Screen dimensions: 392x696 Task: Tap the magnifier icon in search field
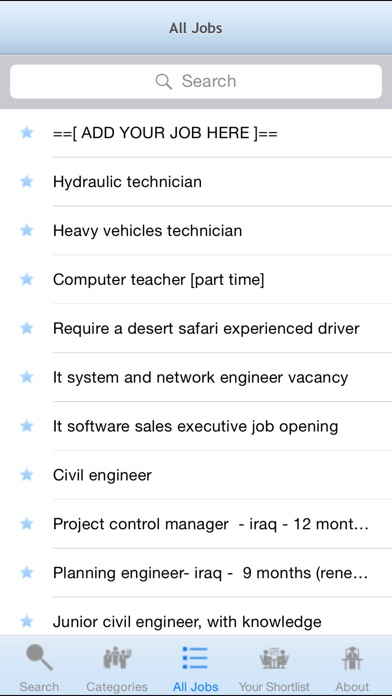[163, 81]
